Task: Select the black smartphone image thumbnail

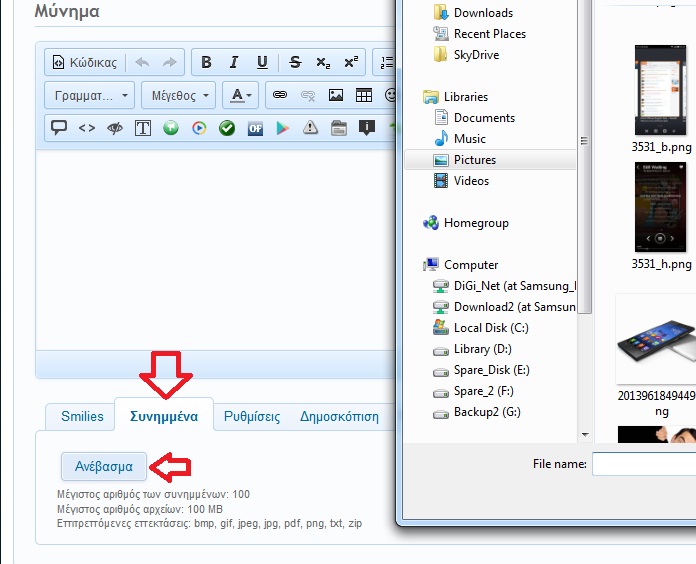Action: pyautogui.click(x=656, y=339)
